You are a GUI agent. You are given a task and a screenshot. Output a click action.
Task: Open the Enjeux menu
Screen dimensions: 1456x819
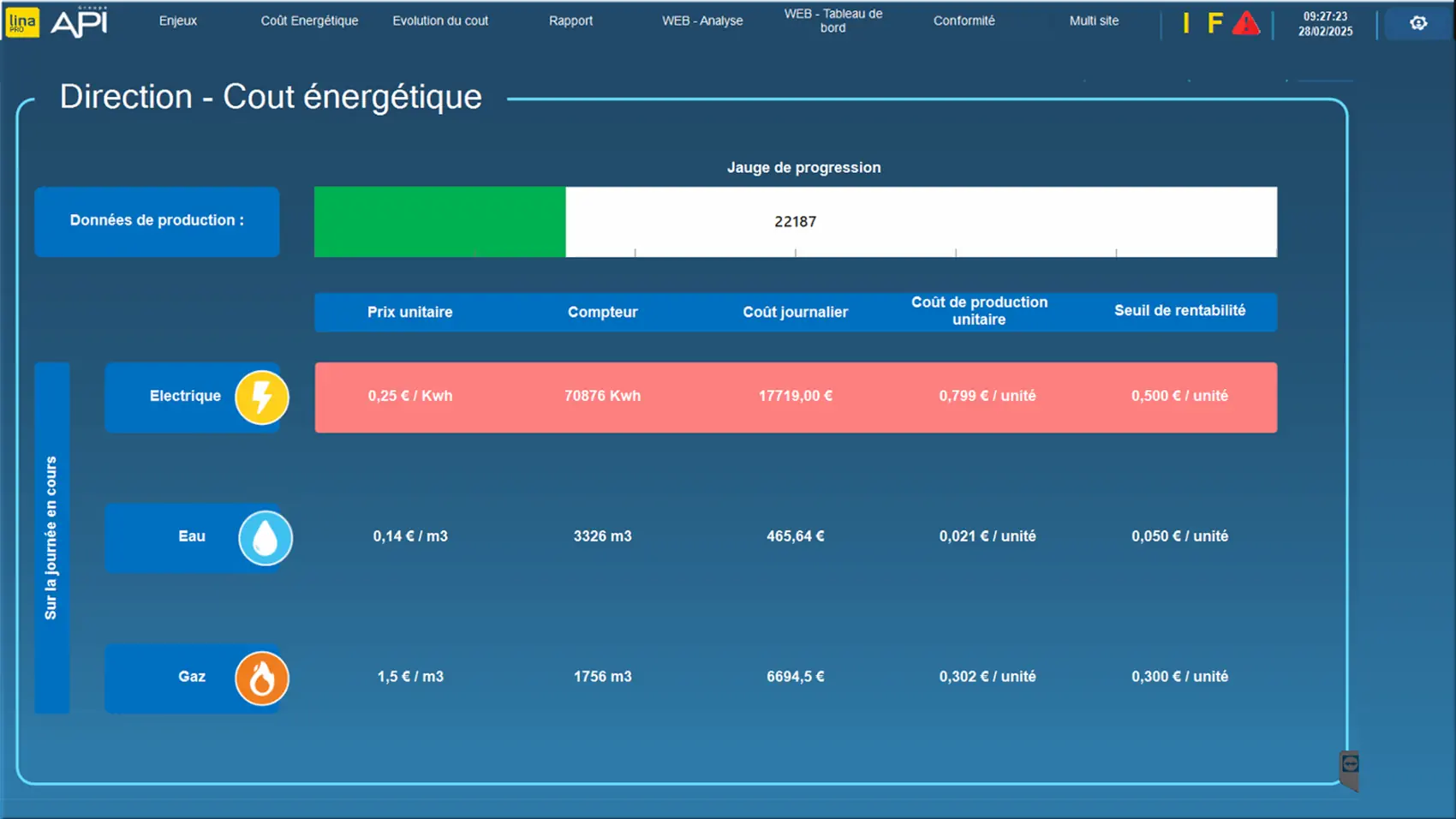coord(178,21)
